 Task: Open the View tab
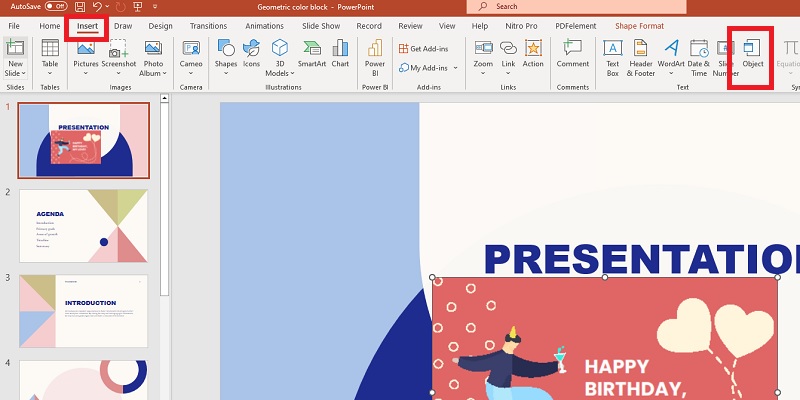[447, 26]
